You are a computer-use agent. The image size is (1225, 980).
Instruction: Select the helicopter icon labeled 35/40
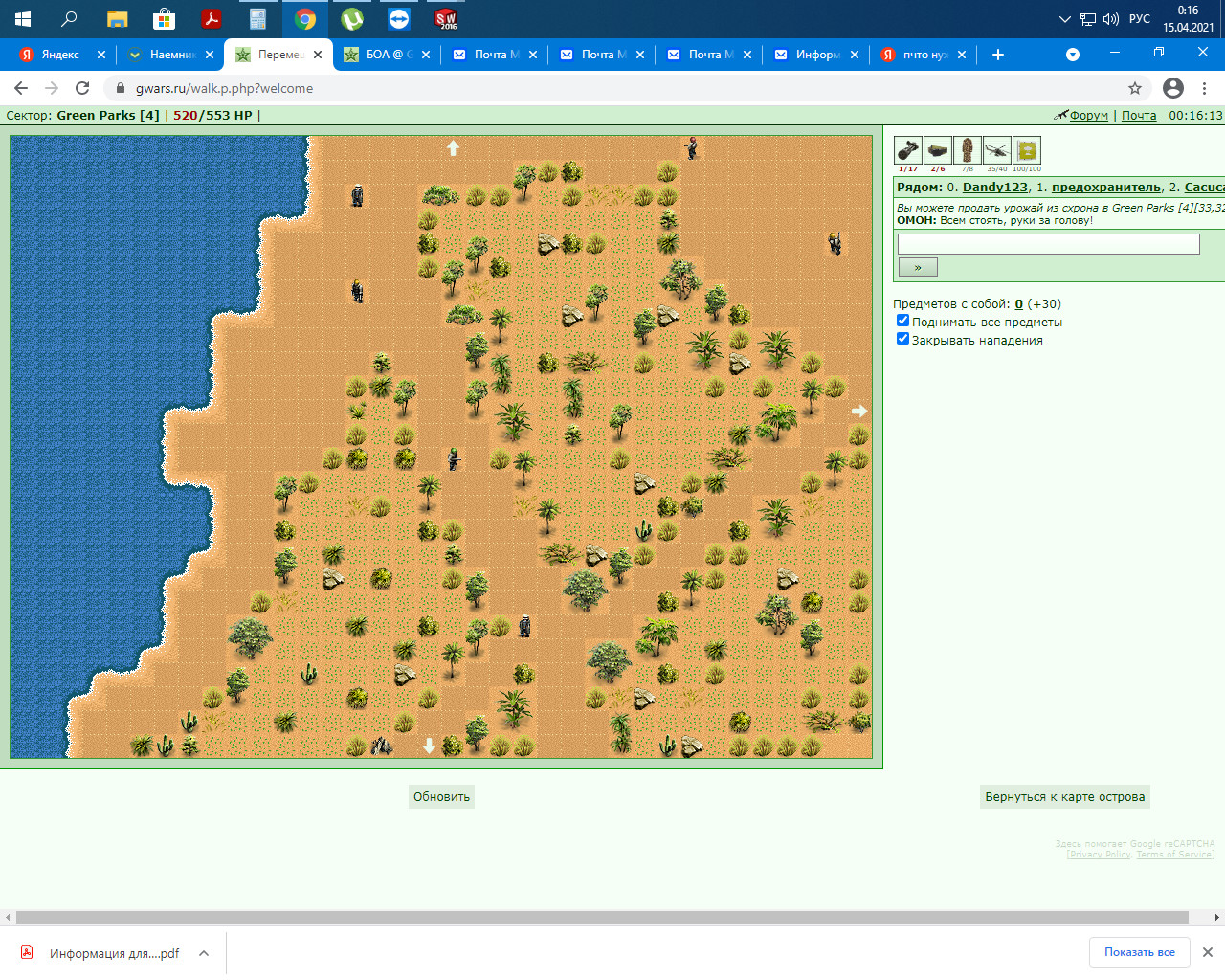pos(997,150)
